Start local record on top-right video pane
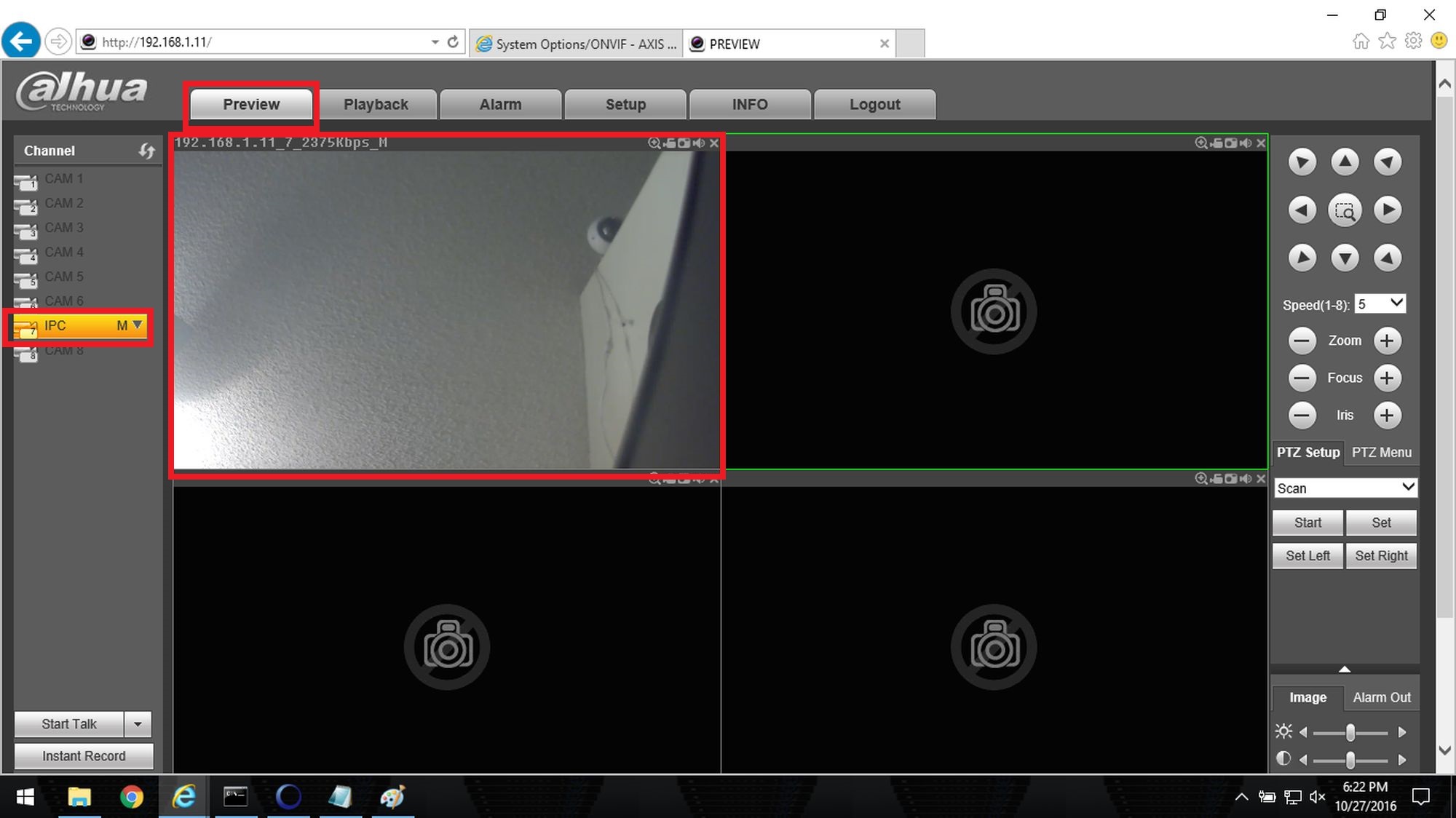1456x818 pixels. (x=1216, y=143)
